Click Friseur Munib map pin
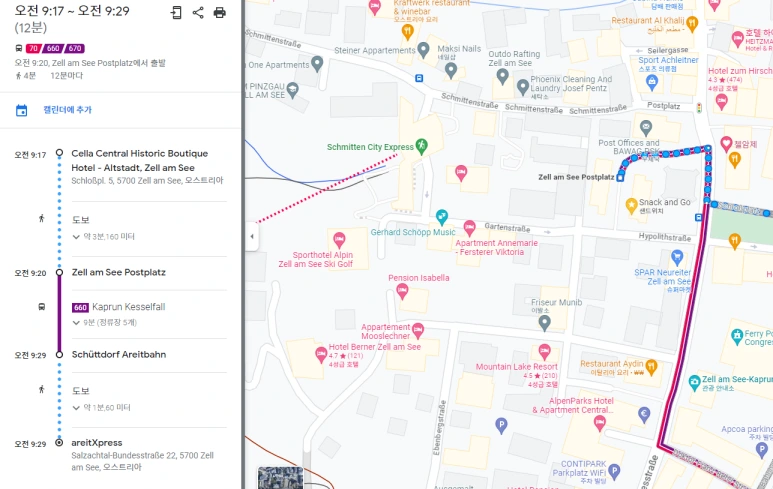773x489 pixels. coord(544,323)
